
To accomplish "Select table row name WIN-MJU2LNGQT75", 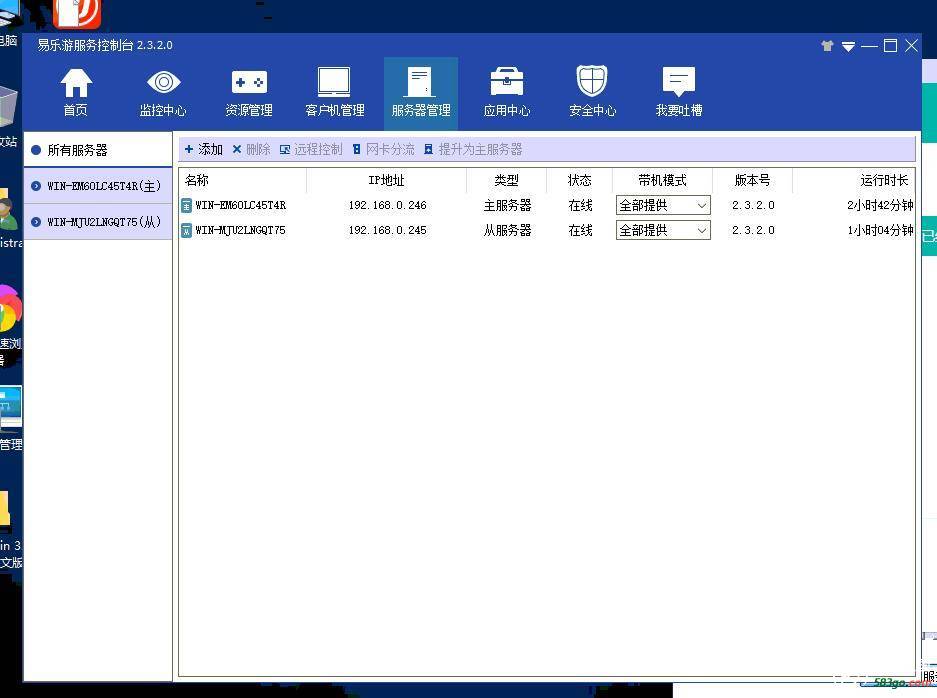I will 240,230.
